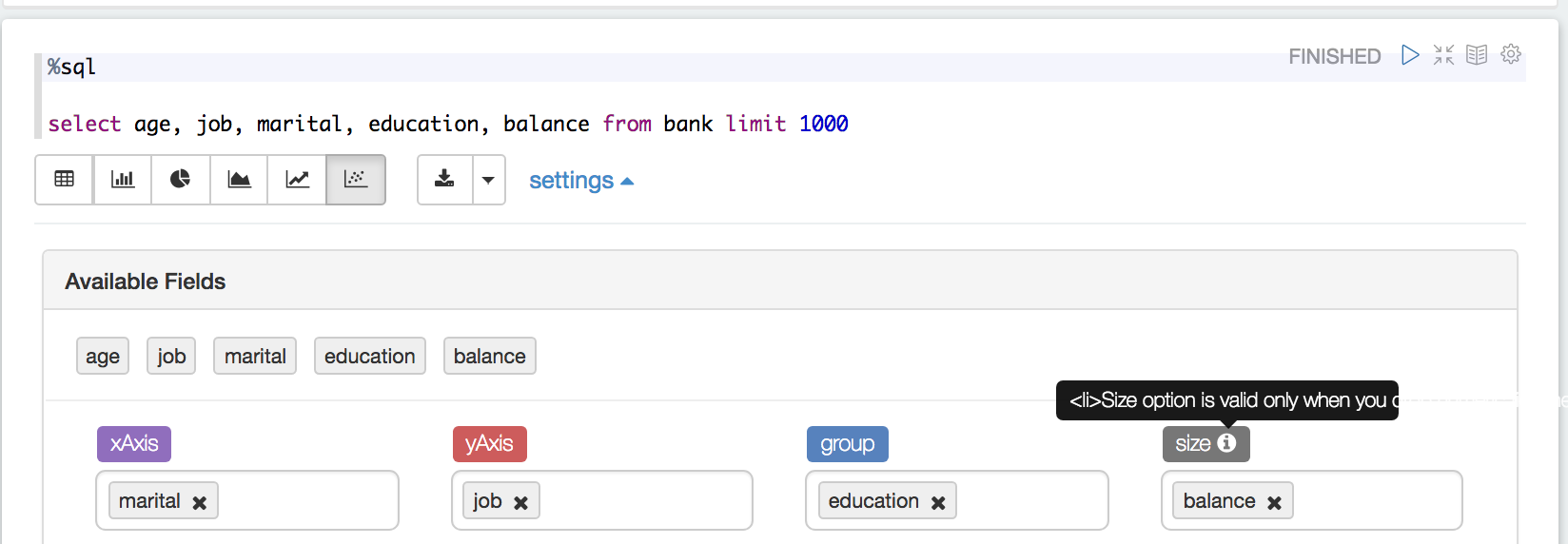The height and width of the screenshot is (544, 1568).
Task: Hide the output with book icon
Action: (x=1477, y=55)
